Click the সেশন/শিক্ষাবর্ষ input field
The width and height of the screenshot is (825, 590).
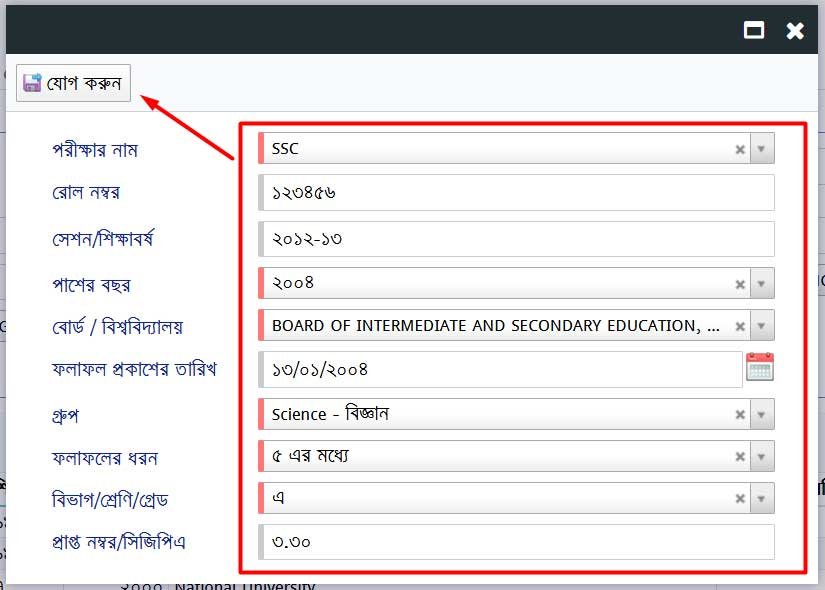pyautogui.click(x=515, y=239)
